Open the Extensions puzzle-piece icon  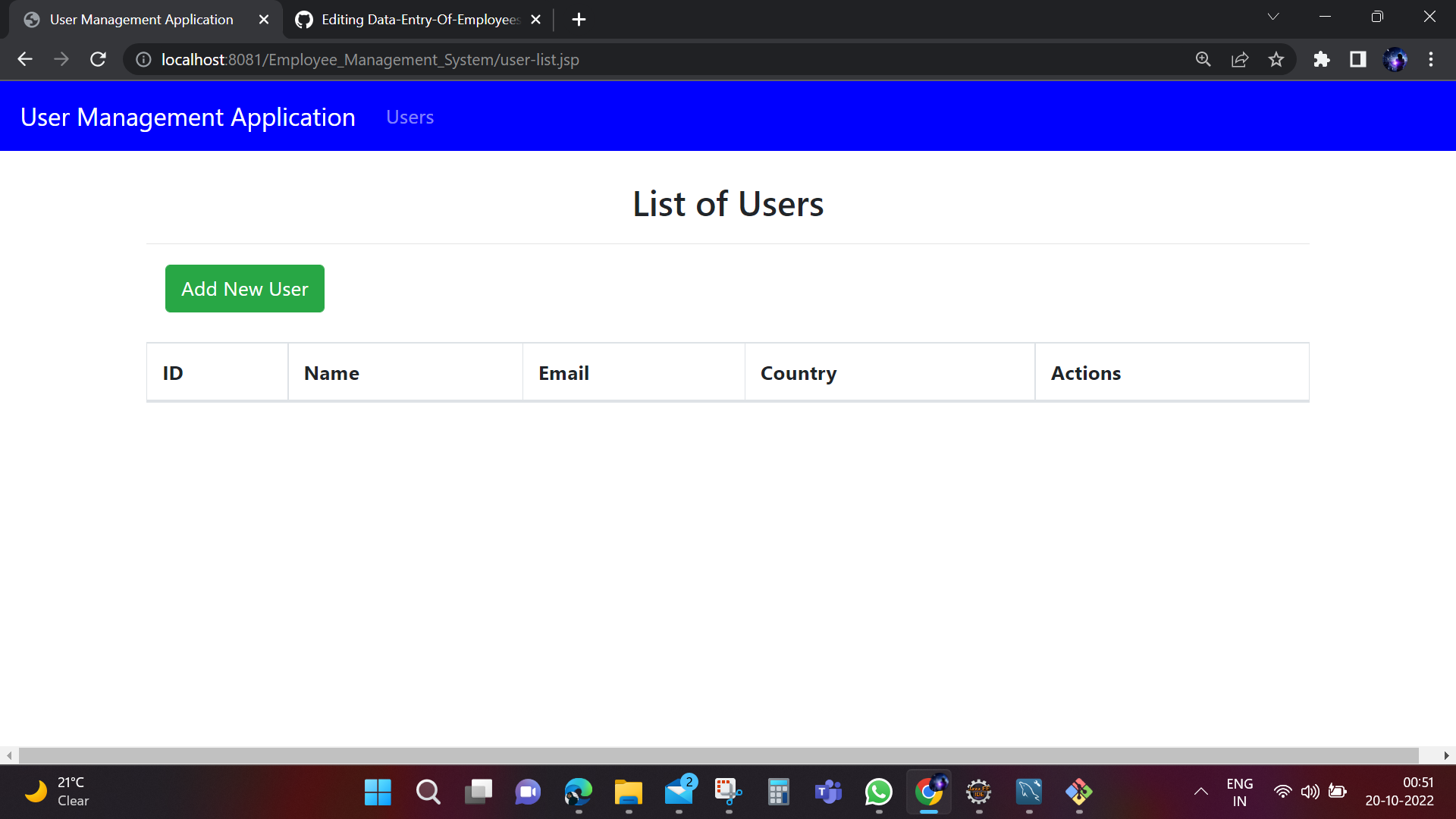1322,59
